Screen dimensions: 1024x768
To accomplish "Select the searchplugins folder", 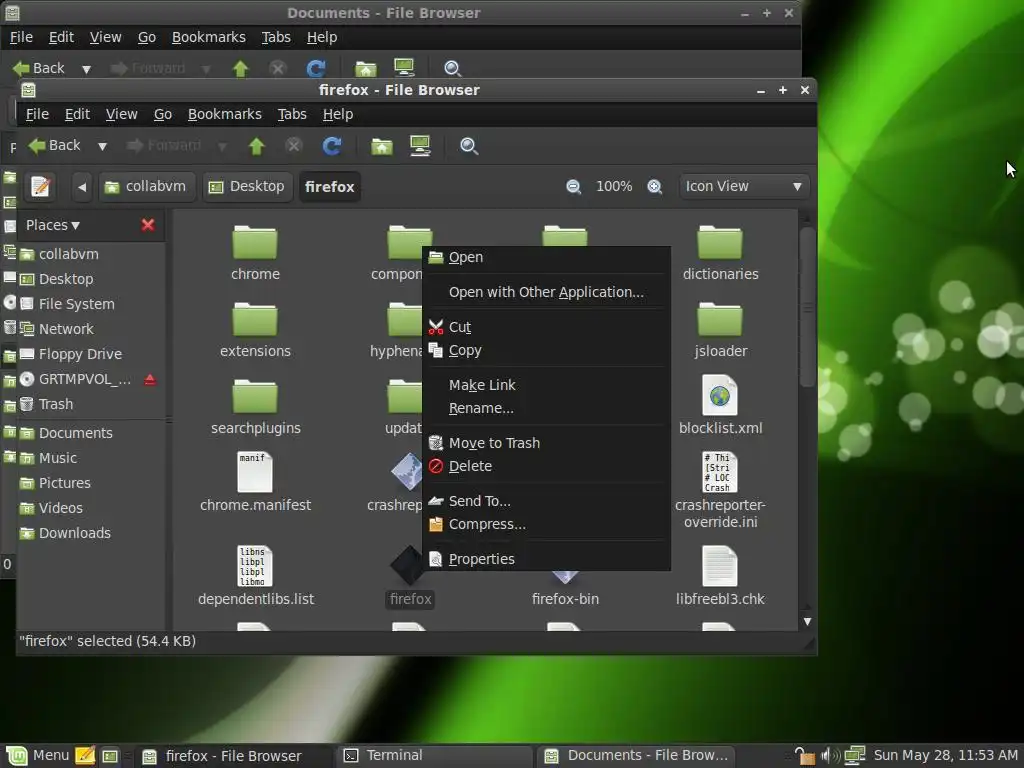I will 255,408.
